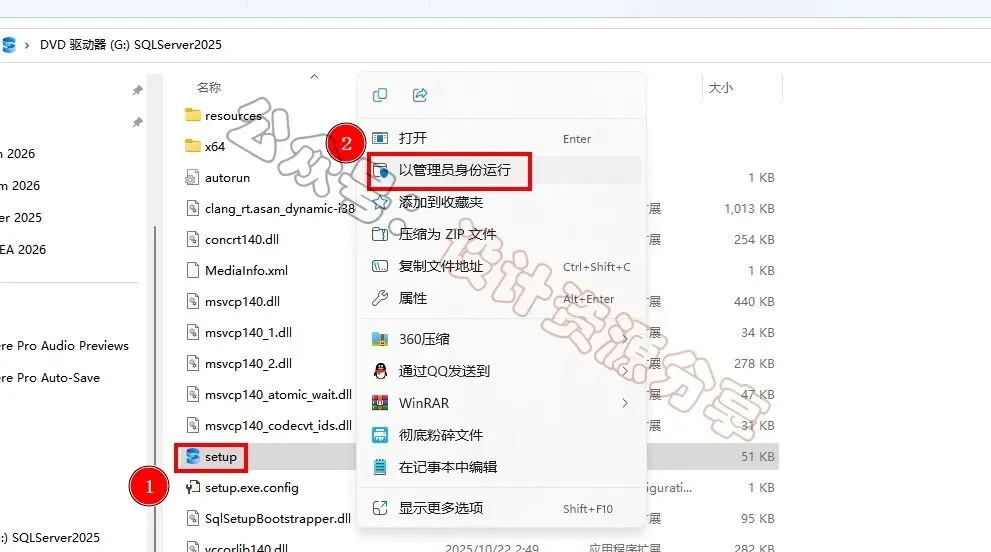Click the setup.exe.config file icon
Screen dimensions: 991x552
193,488
